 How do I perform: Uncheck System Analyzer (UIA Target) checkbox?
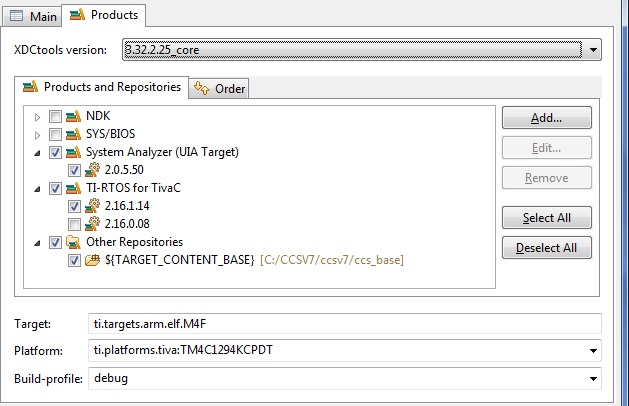point(55,152)
